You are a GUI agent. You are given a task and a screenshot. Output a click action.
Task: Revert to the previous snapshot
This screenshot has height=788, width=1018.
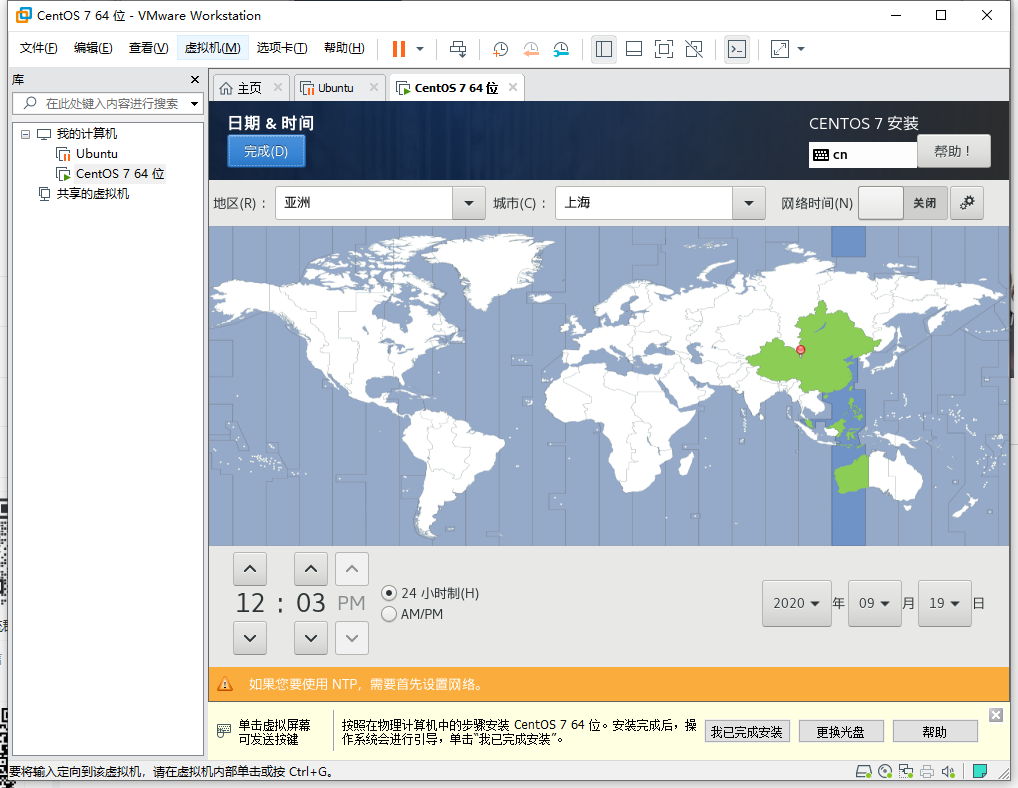coord(530,49)
